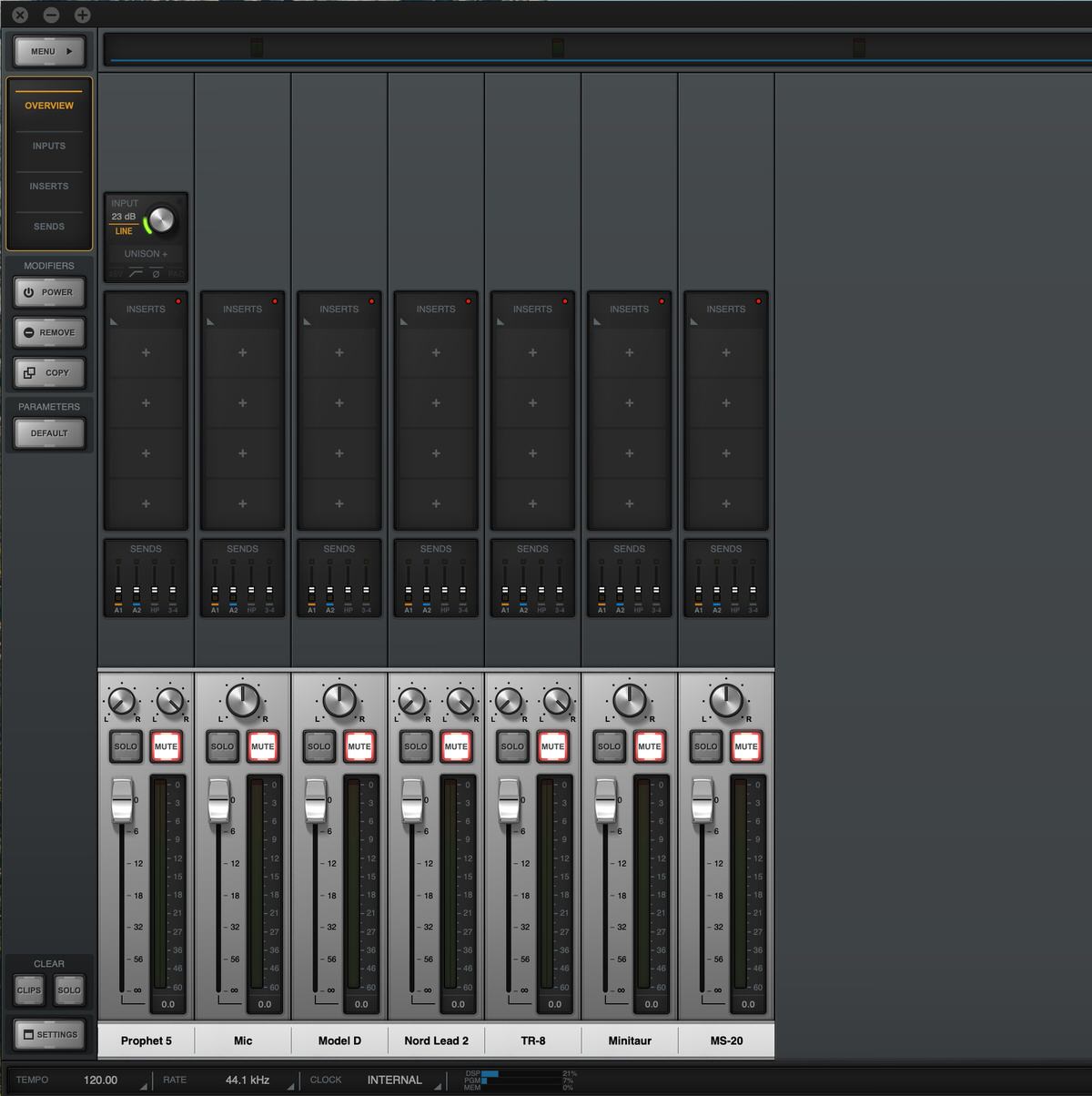Add plugin in first Prophet 5 insert slot
The image size is (1092, 1096).
point(146,352)
